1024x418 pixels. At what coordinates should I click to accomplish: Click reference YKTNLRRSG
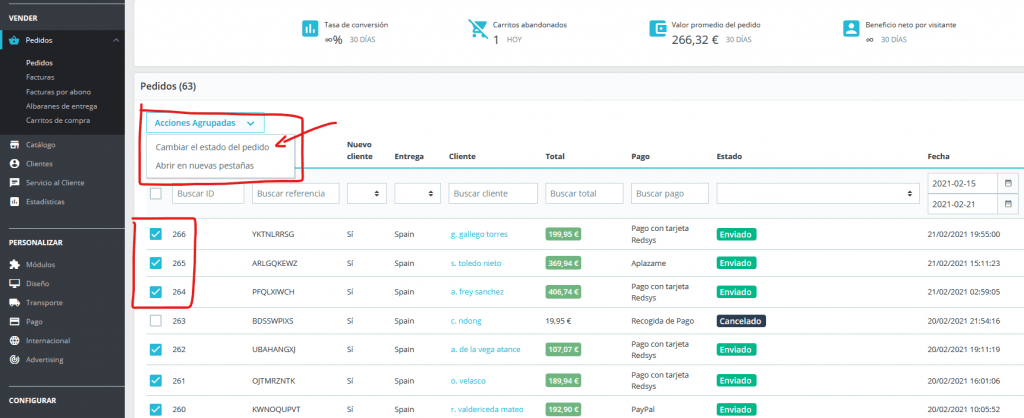(273, 234)
